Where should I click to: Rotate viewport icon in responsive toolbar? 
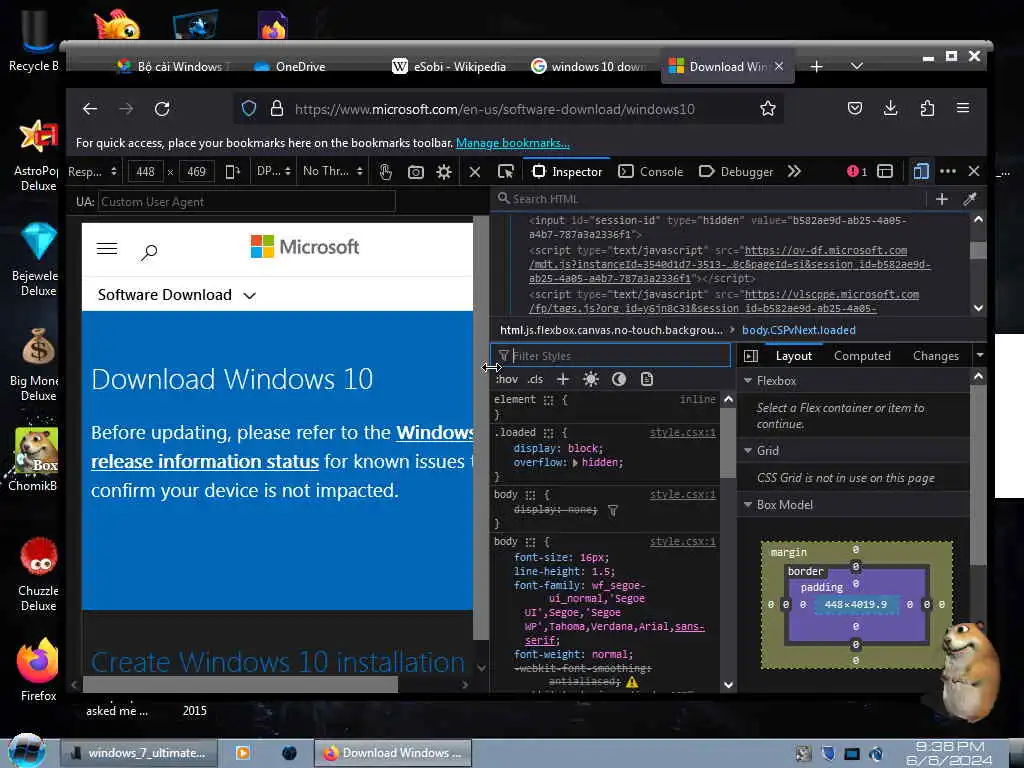click(x=232, y=172)
